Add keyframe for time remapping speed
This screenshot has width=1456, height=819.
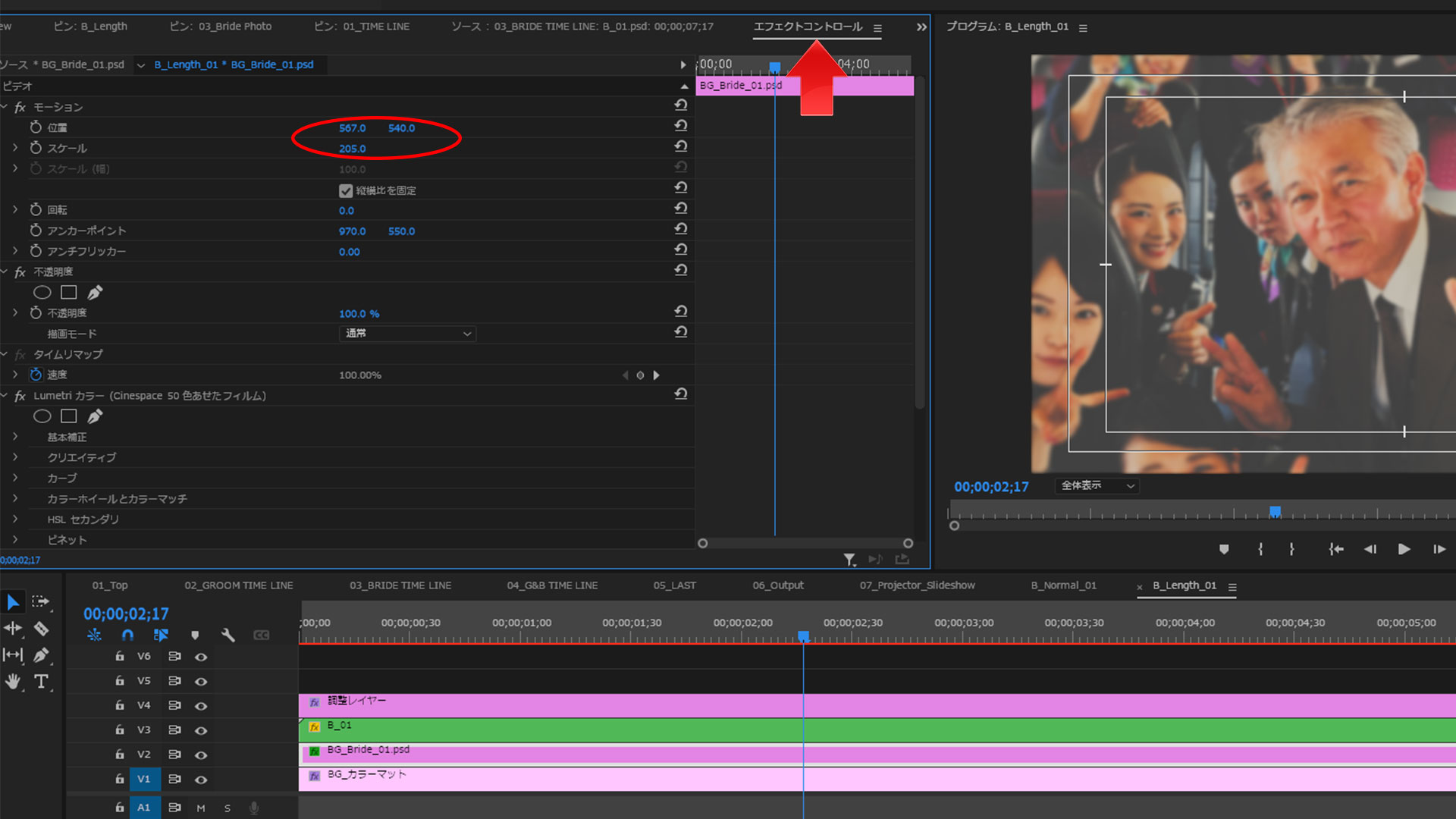tap(640, 375)
